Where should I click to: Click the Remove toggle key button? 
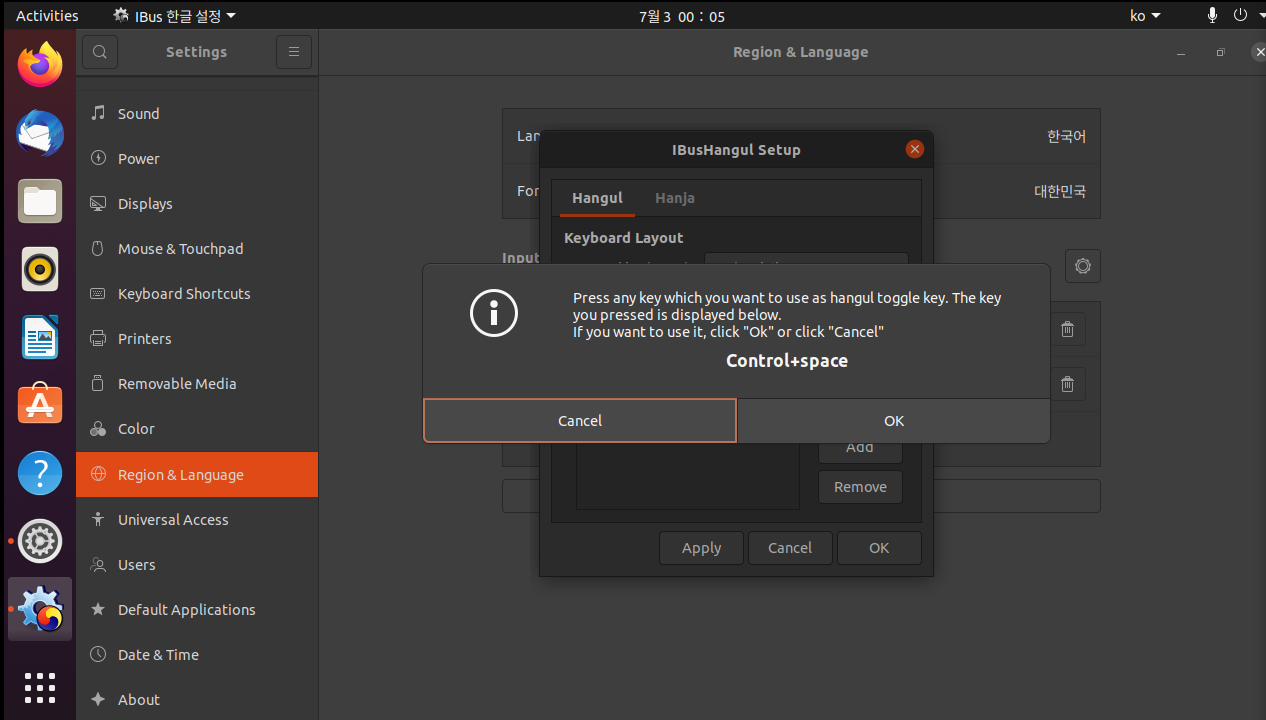pos(860,487)
